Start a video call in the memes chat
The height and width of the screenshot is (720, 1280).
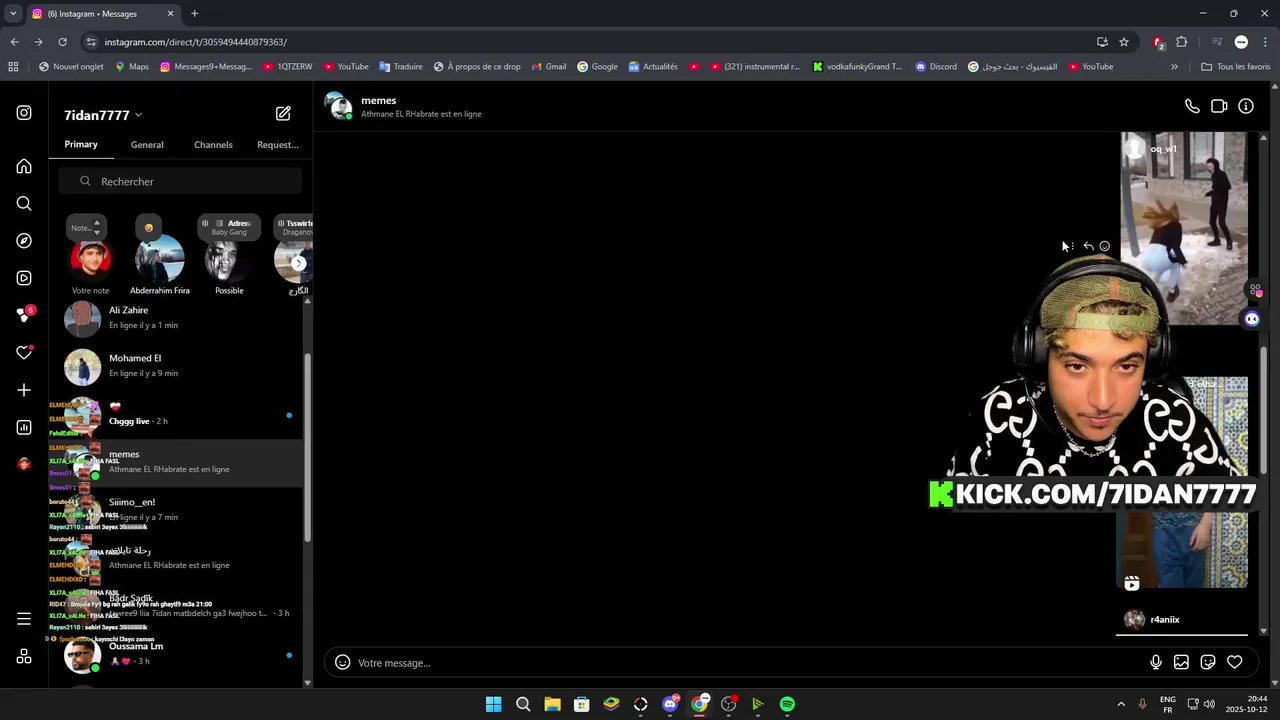click(x=1219, y=106)
